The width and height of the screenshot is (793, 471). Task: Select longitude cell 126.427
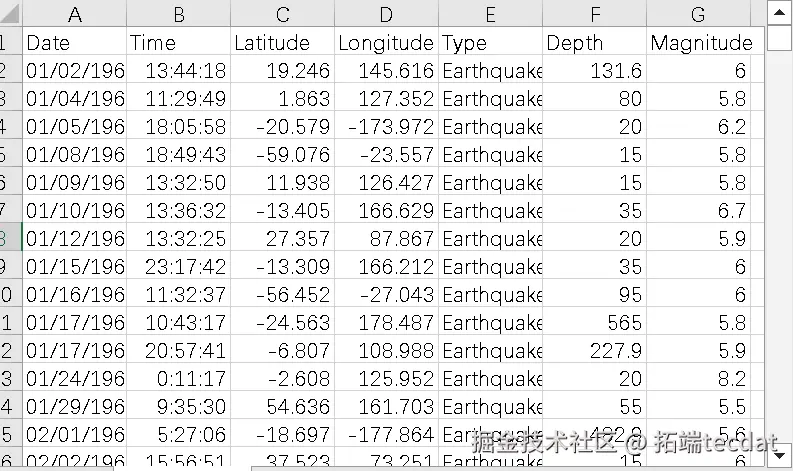[386, 181]
